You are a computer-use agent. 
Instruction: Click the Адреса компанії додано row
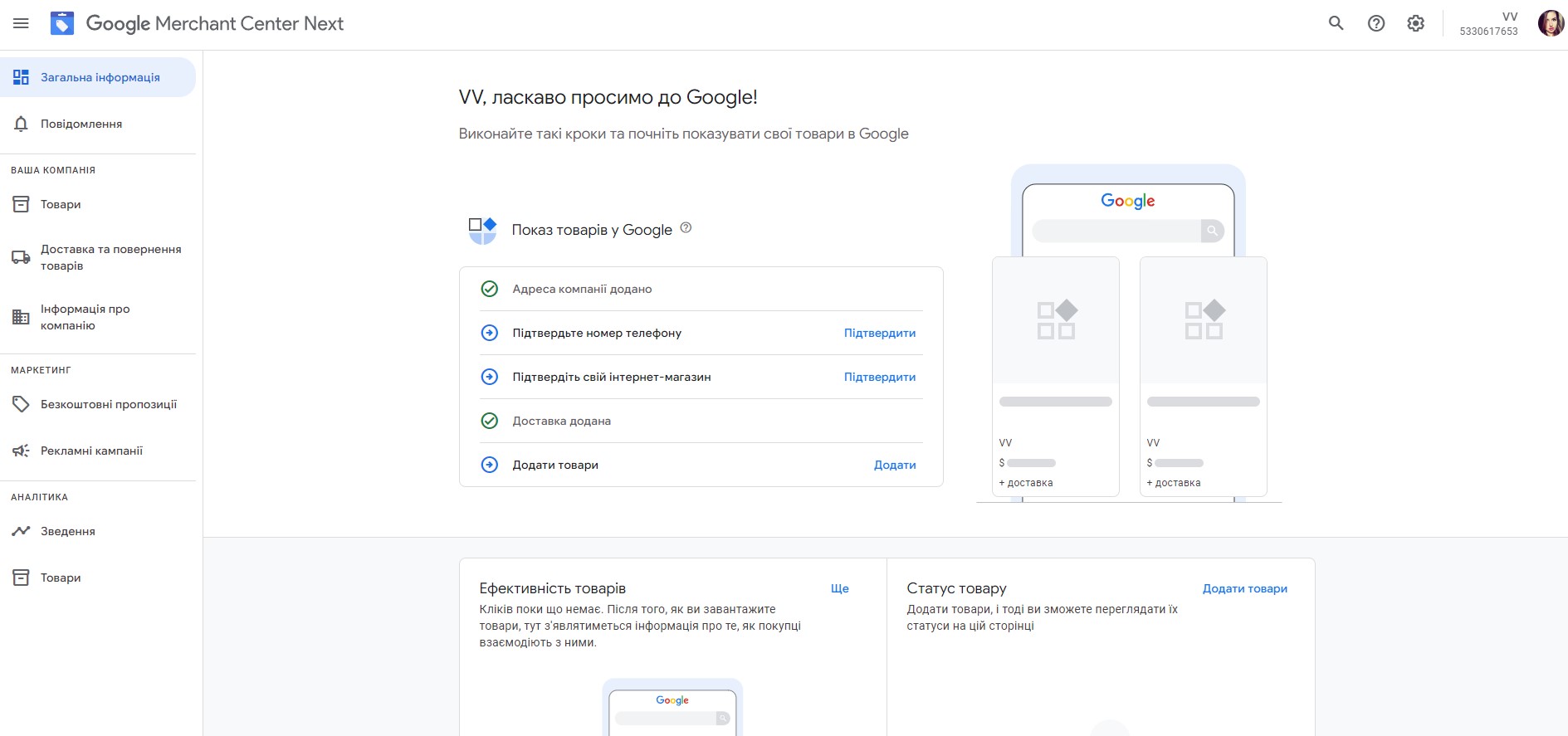click(x=582, y=289)
